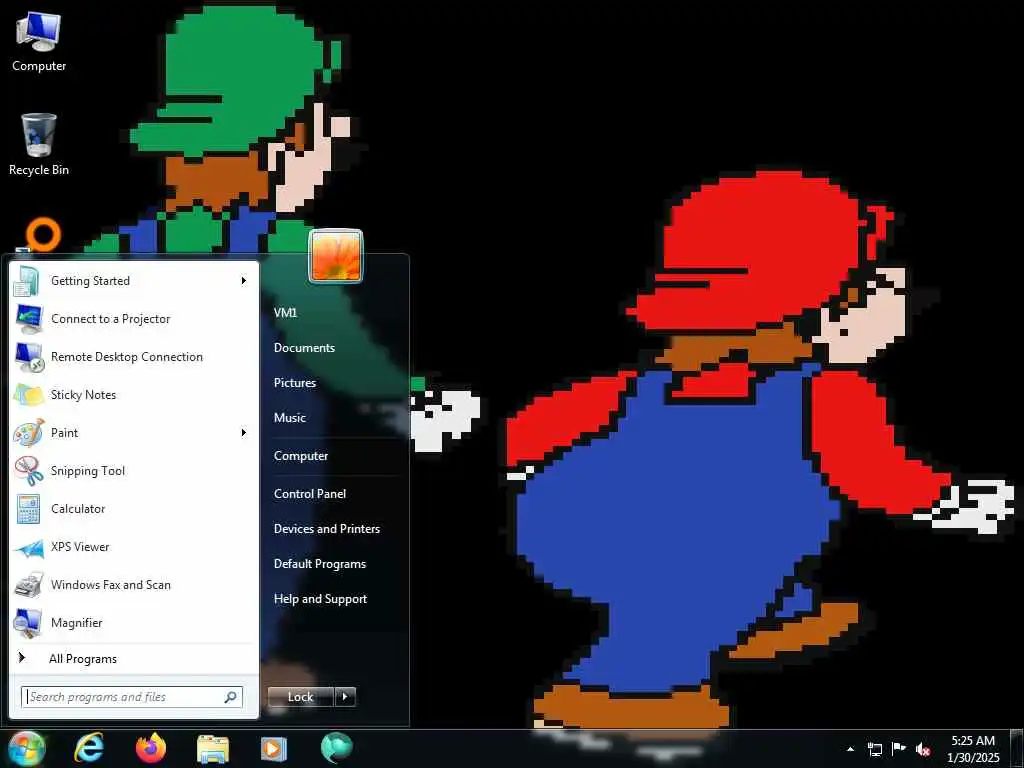Image resolution: width=1024 pixels, height=768 pixels.
Task: Open Pictures library from Start menu
Action: point(295,383)
